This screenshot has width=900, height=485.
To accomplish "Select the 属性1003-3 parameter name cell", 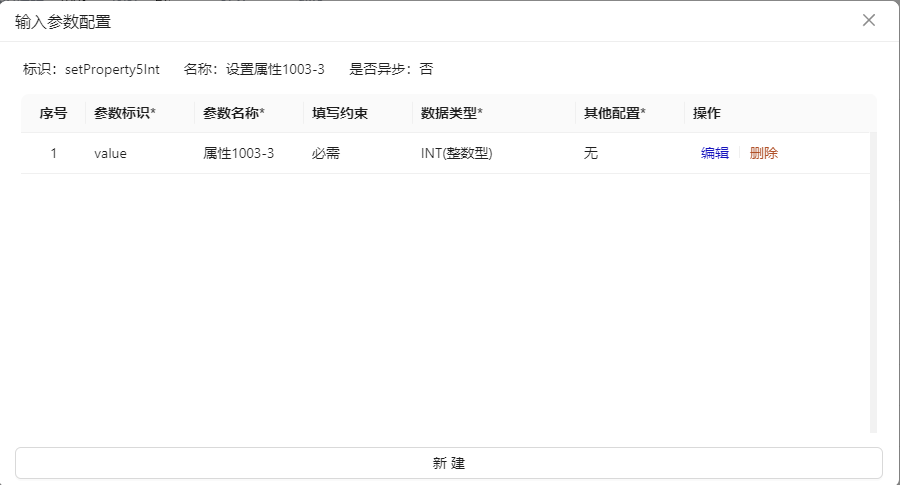I will pyautogui.click(x=238, y=153).
